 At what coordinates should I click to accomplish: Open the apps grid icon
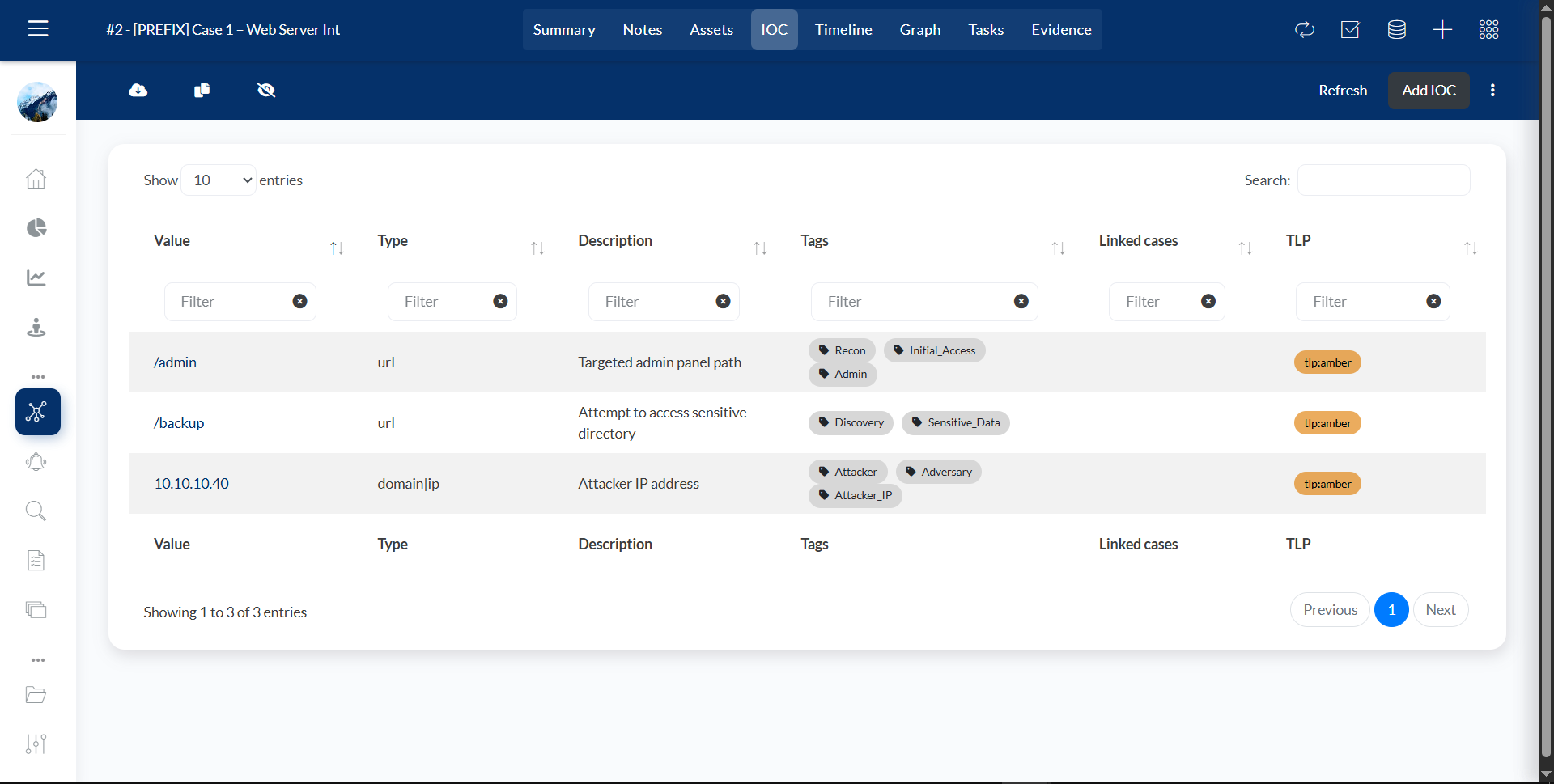pos(1488,30)
